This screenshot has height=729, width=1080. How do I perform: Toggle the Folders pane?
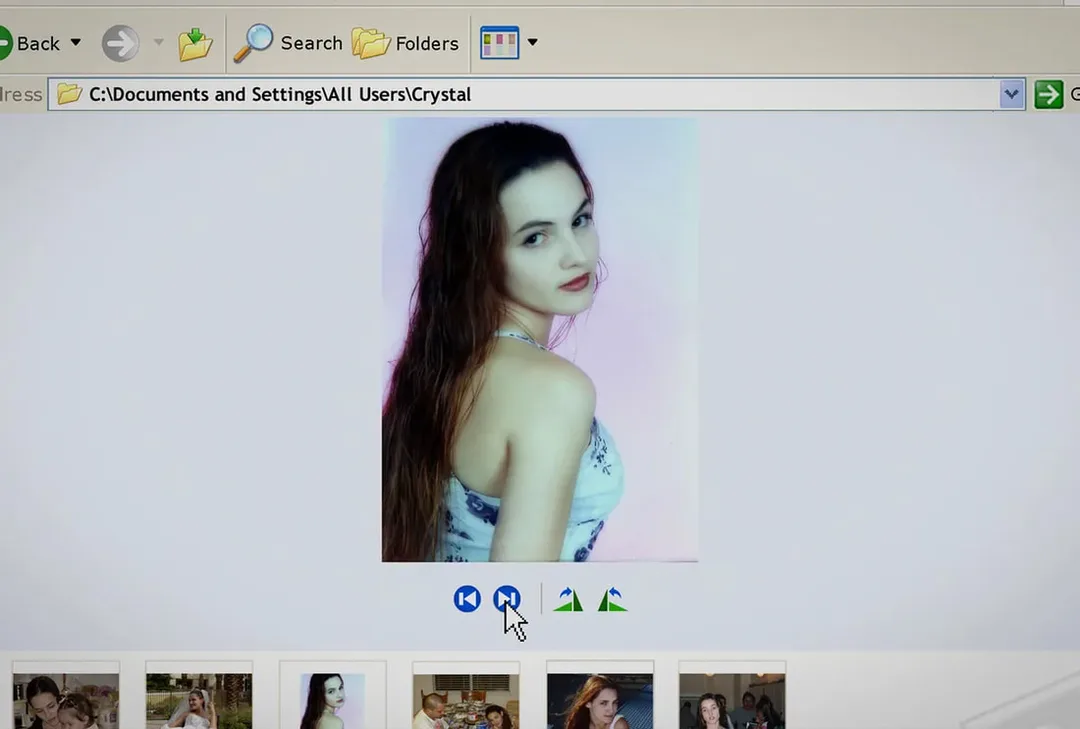pyautogui.click(x=405, y=43)
